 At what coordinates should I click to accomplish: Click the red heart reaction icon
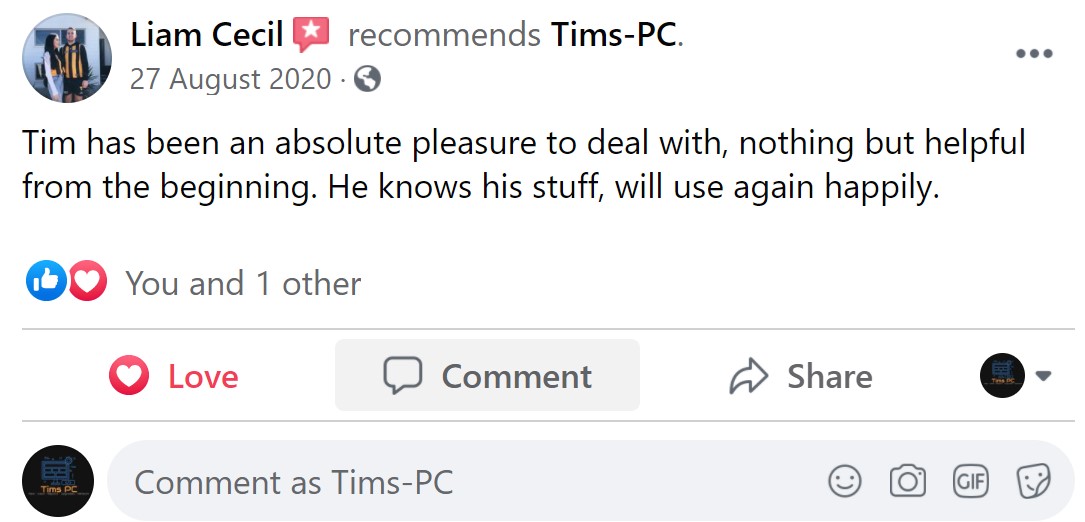(x=88, y=283)
